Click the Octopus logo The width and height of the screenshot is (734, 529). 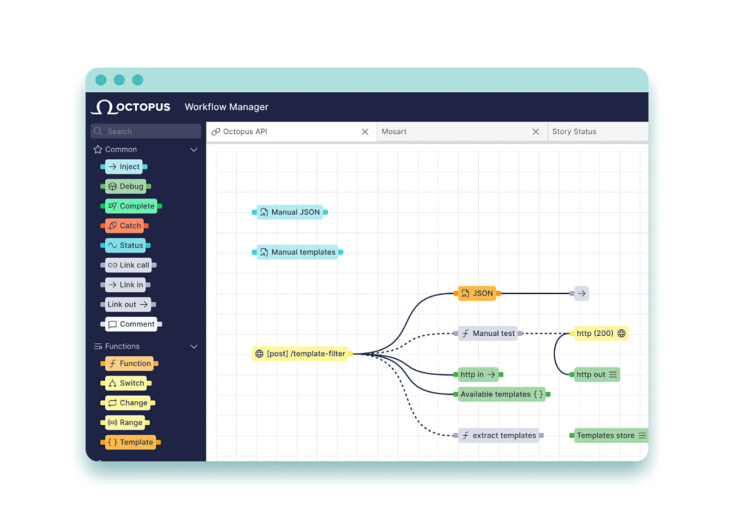point(131,107)
